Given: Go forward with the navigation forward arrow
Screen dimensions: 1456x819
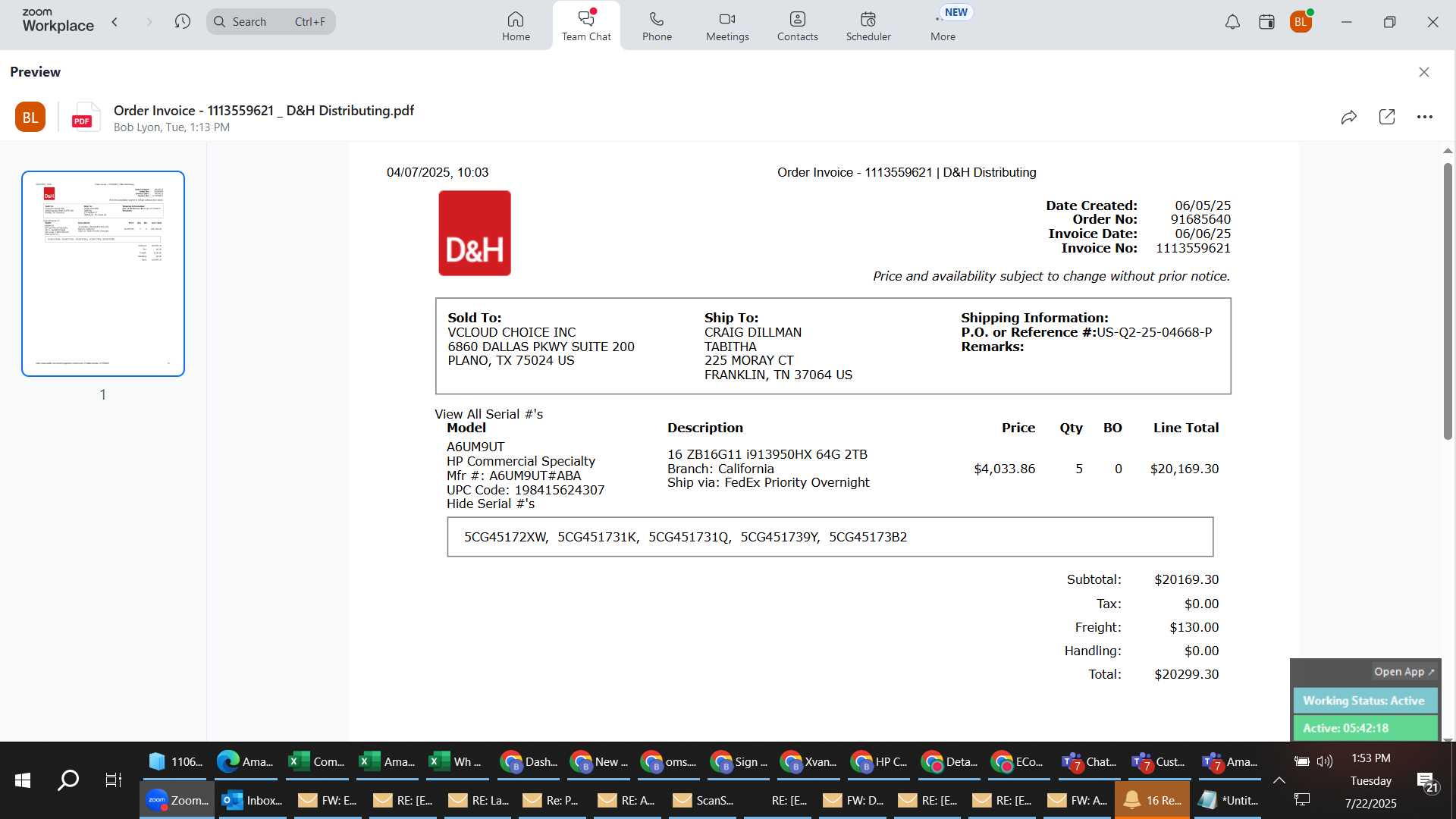Looking at the screenshot, I should coord(149,22).
